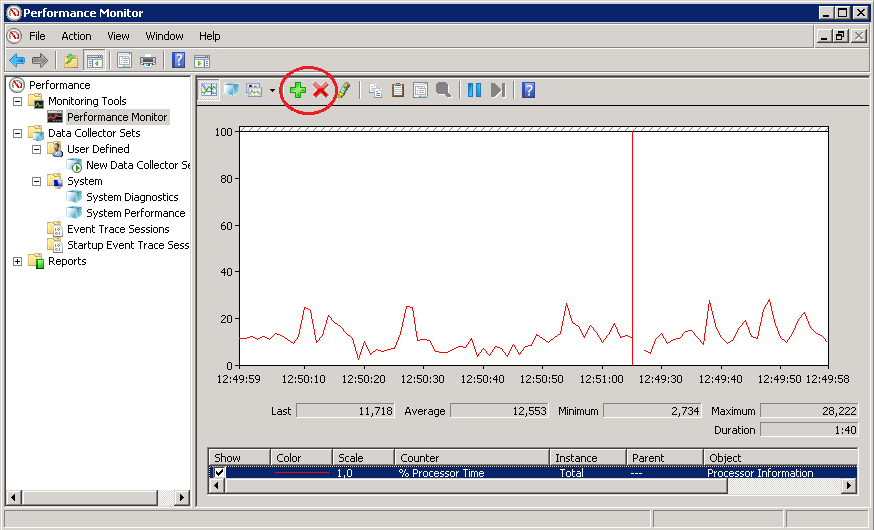Collapse the System node
Screen dimensions: 874x530
(x=37, y=181)
